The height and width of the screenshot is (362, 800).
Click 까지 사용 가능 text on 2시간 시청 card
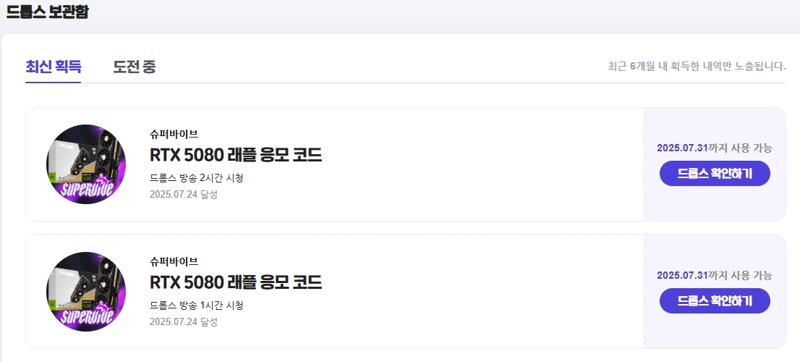click(x=740, y=148)
